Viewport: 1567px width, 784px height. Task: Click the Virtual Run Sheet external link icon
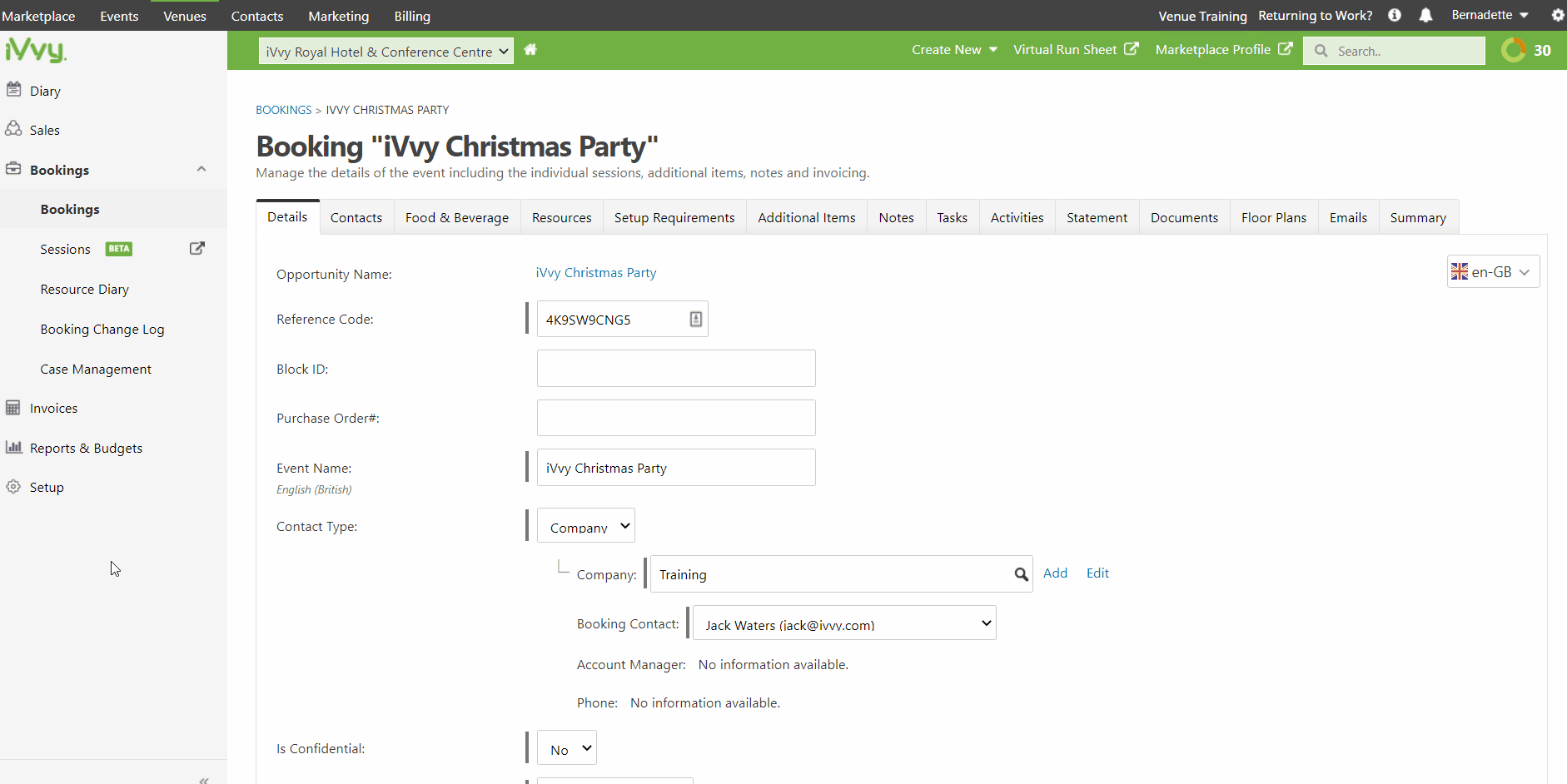(1132, 49)
